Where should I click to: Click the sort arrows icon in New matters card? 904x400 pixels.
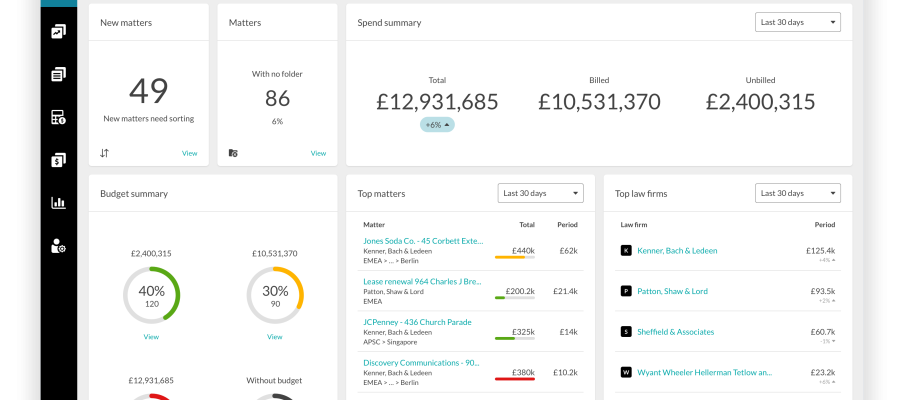click(104, 153)
